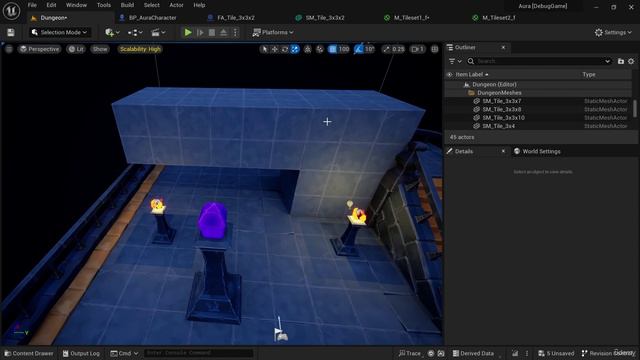Viewport: 640px width, 360px height.
Task: Close the Outliner panel tab
Action: [x=503, y=48]
